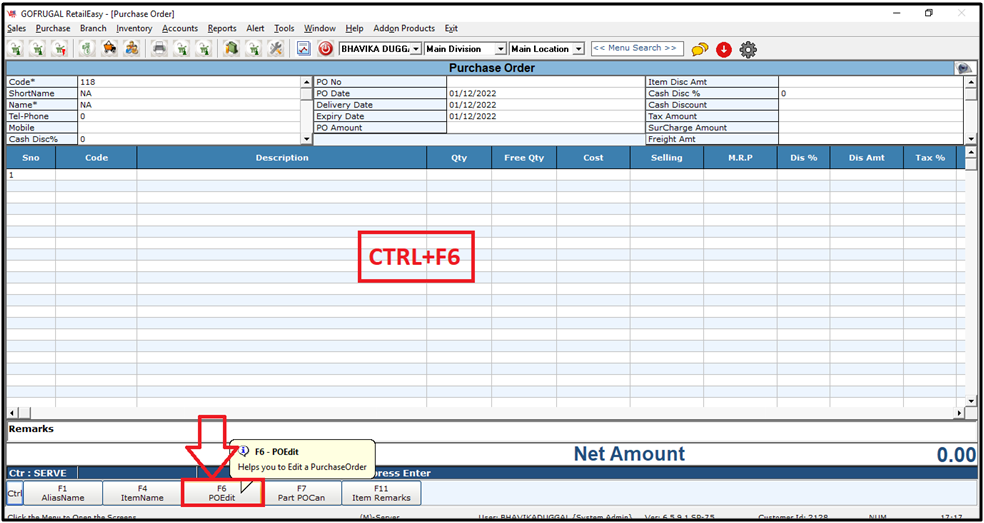
Task: Click the Net Amount value 0.00
Action: pos(956,455)
